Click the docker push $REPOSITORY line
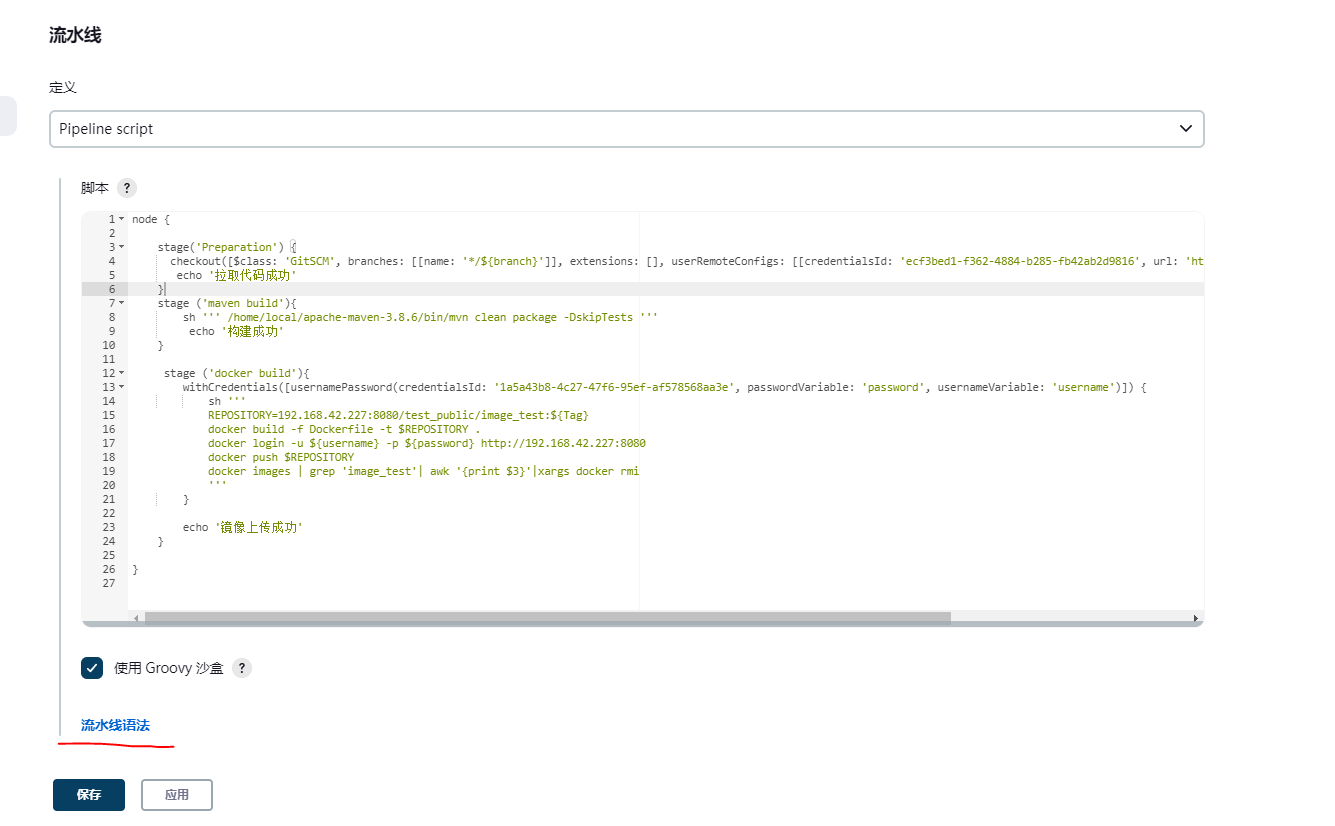 coord(281,457)
